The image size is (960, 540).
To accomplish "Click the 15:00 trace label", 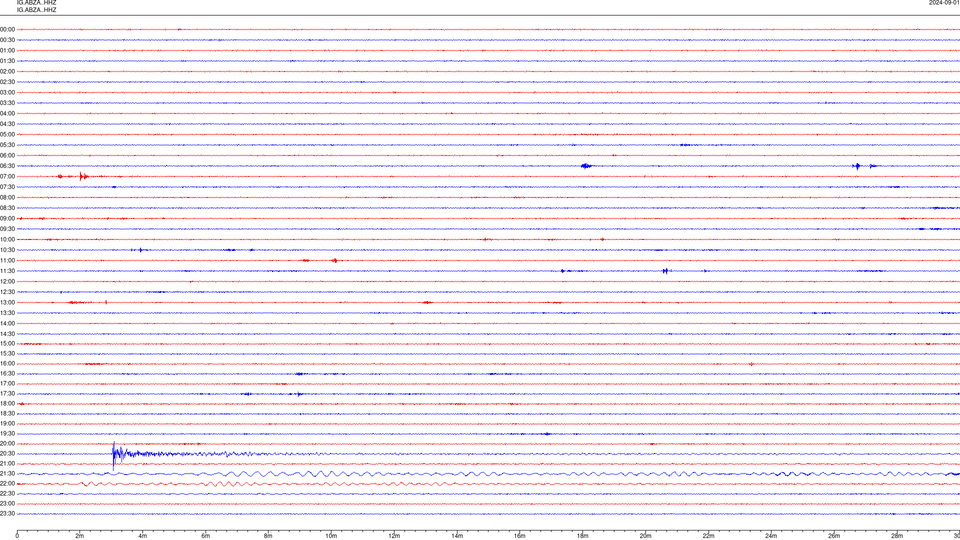I will click(7, 343).
